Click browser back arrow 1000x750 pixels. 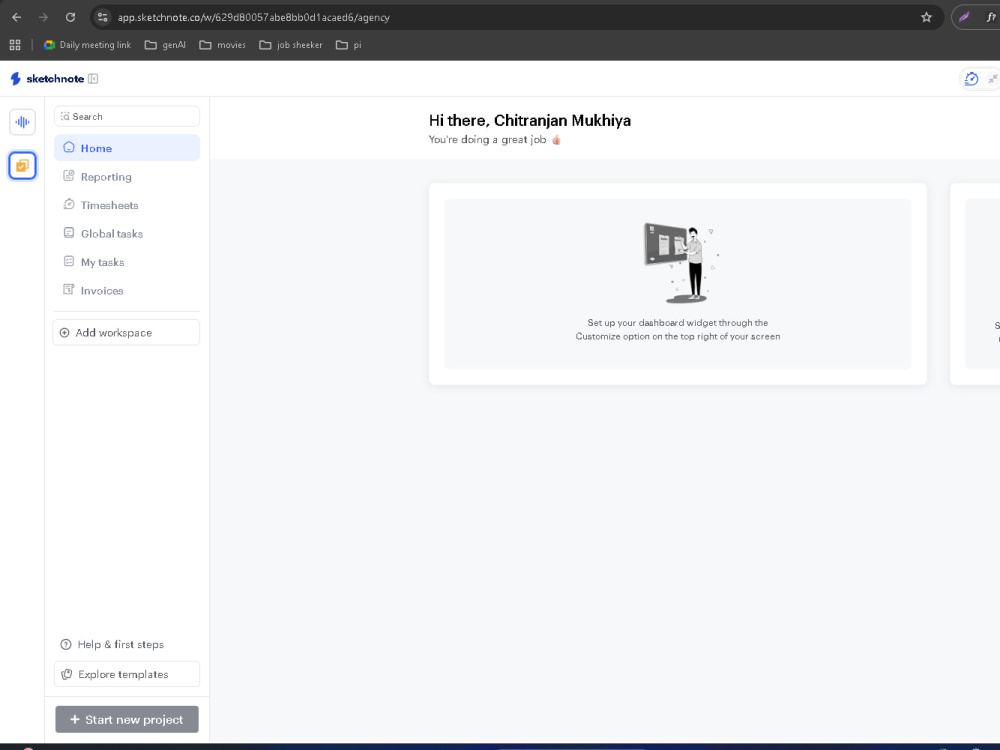[17, 17]
